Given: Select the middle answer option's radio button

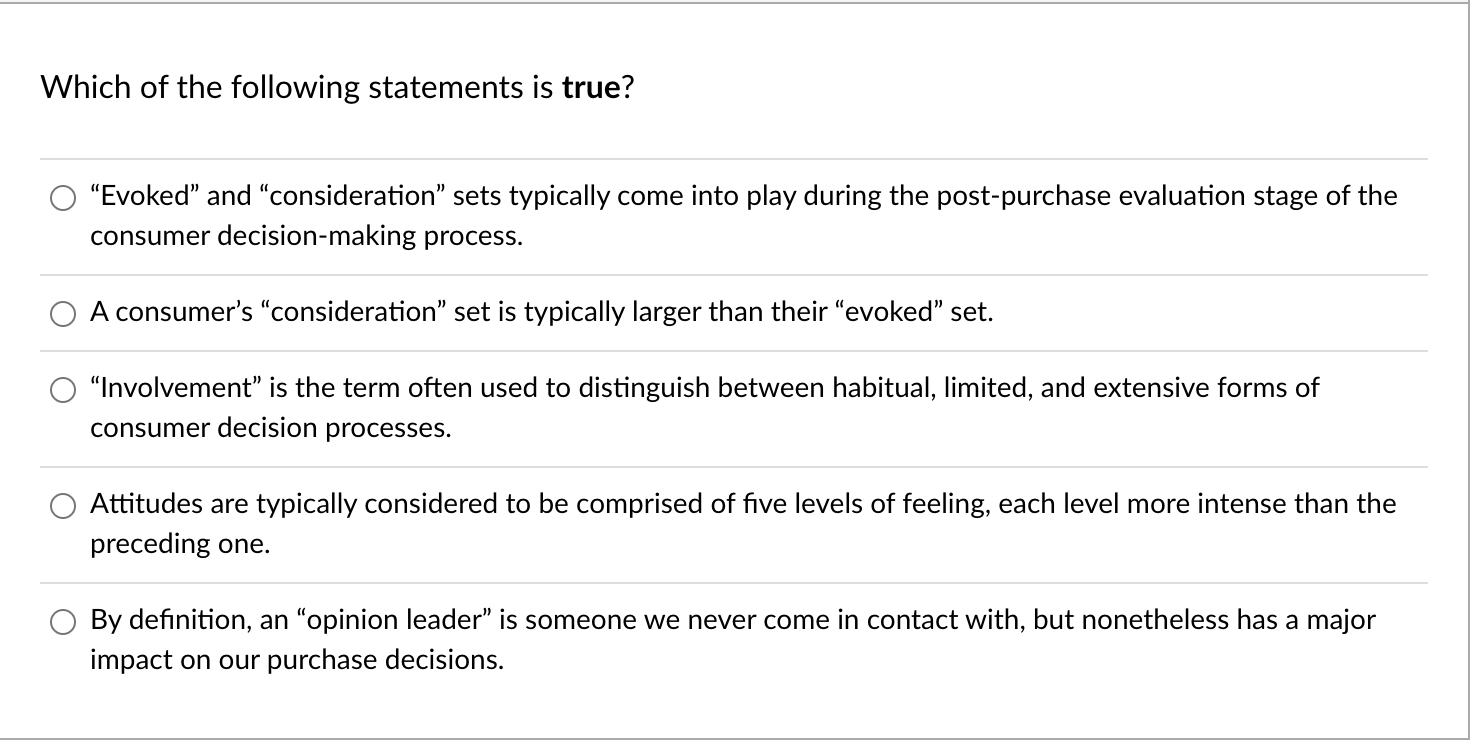Looking at the screenshot, I should coord(62,389).
